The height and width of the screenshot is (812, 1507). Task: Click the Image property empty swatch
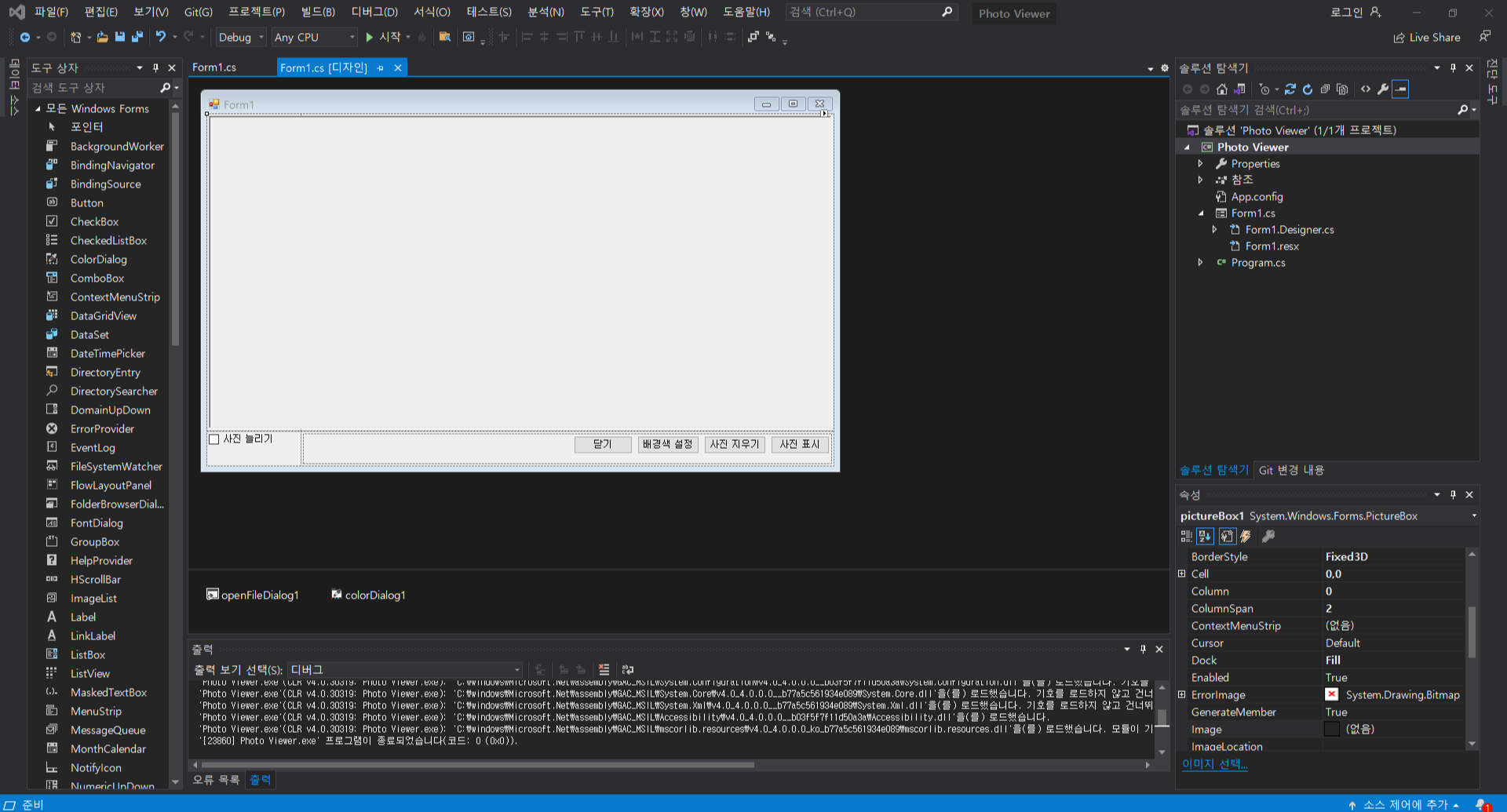(x=1332, y=730)
